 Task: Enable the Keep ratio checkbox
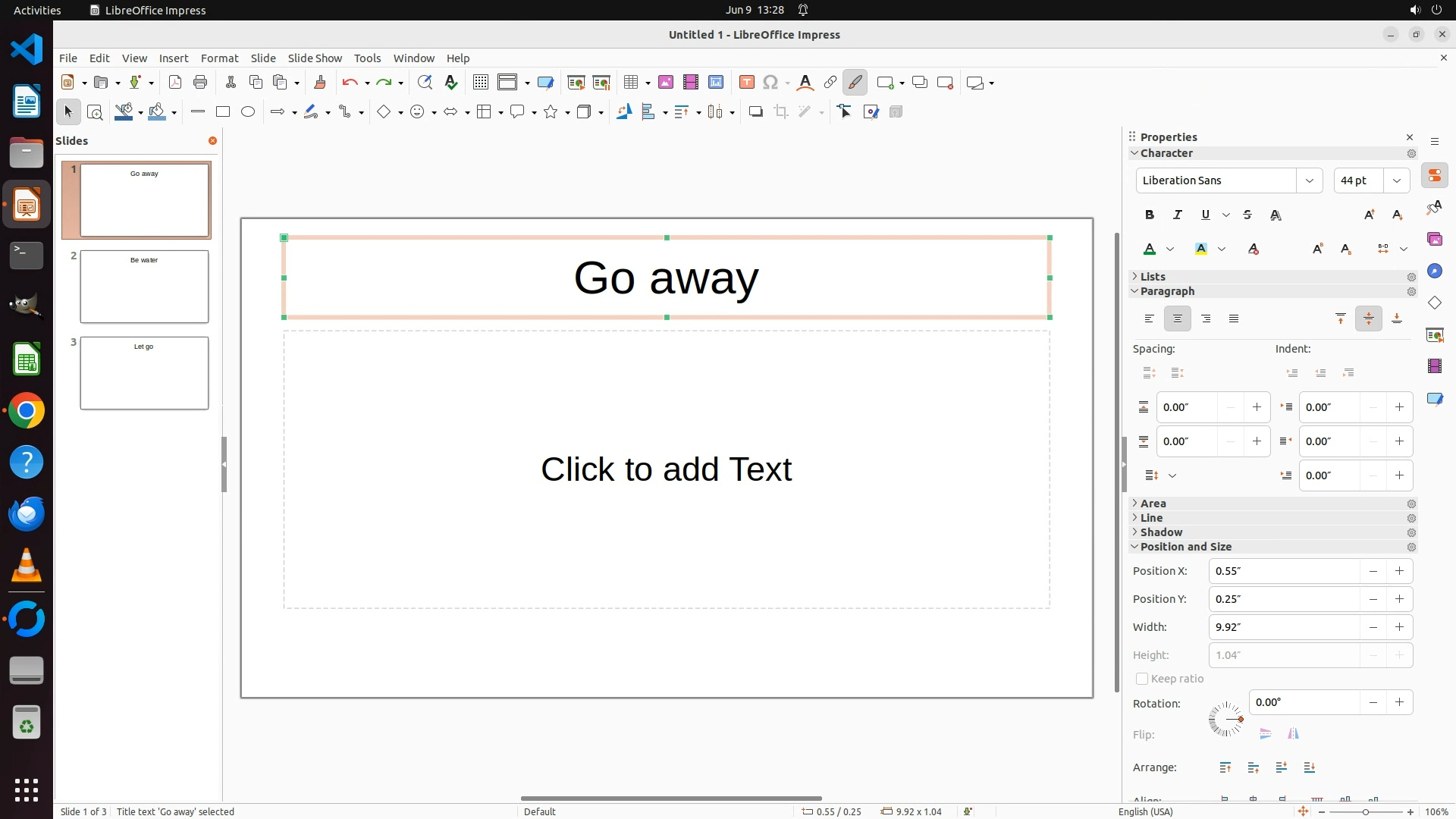click(x=1142, y=679)
